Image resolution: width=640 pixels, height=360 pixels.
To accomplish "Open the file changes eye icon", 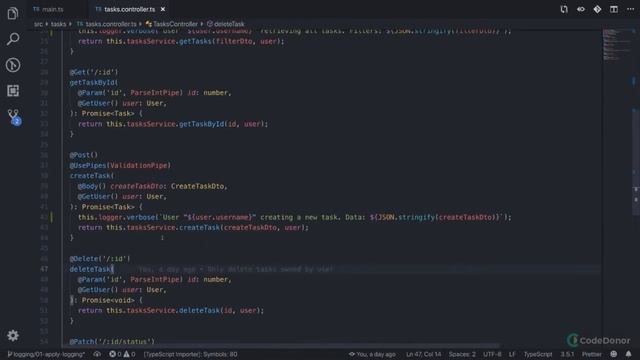I will [580, 9].
